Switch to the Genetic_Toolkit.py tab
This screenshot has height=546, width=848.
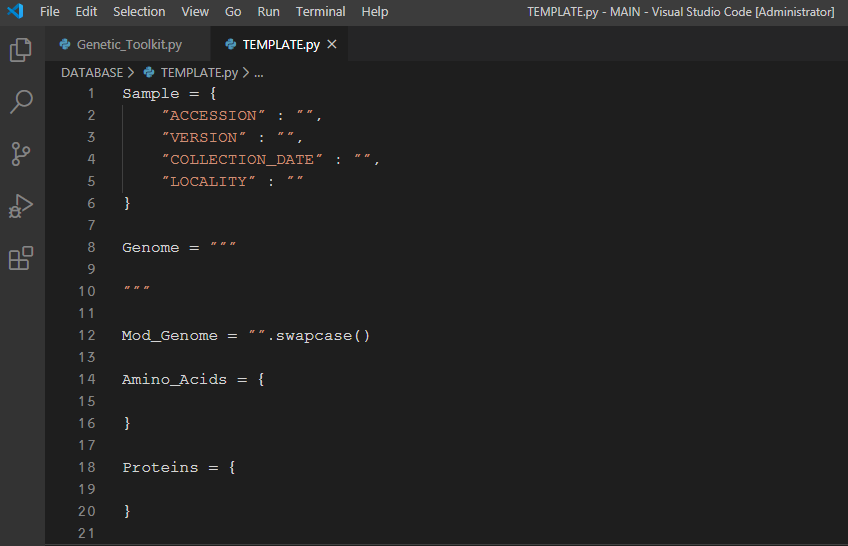128,44
